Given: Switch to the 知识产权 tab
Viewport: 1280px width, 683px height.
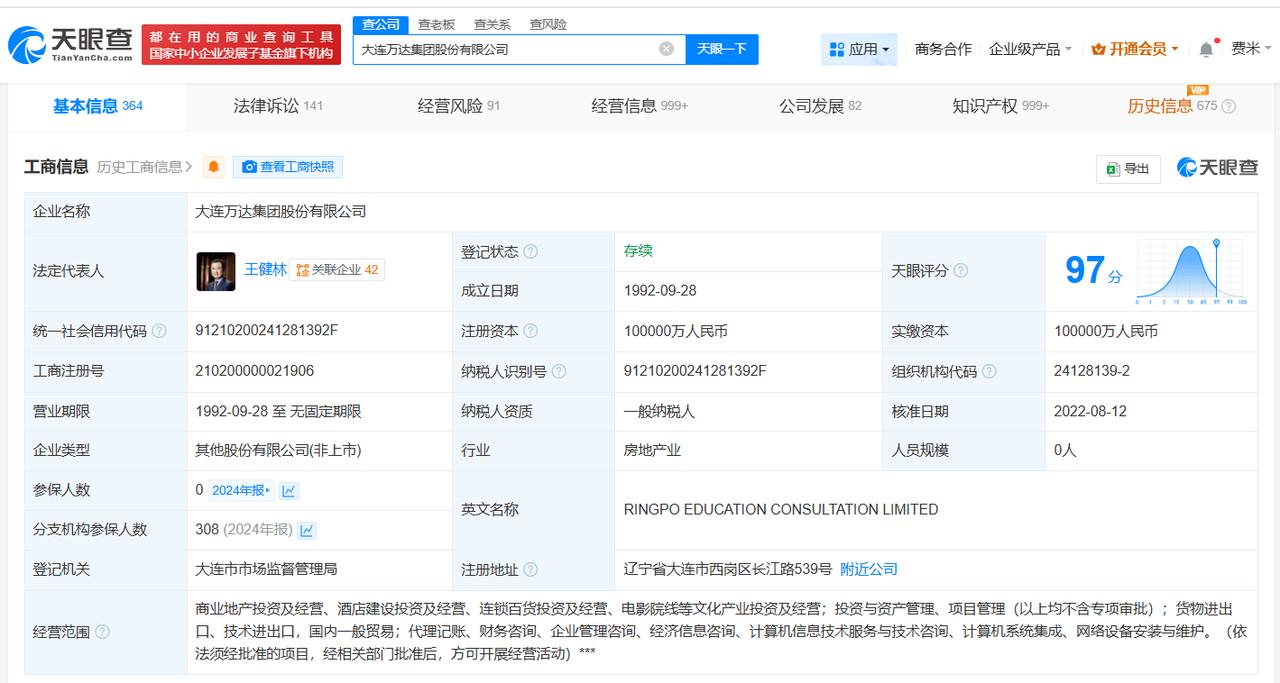Looking at the screenshot, I should pos(1001,106).
